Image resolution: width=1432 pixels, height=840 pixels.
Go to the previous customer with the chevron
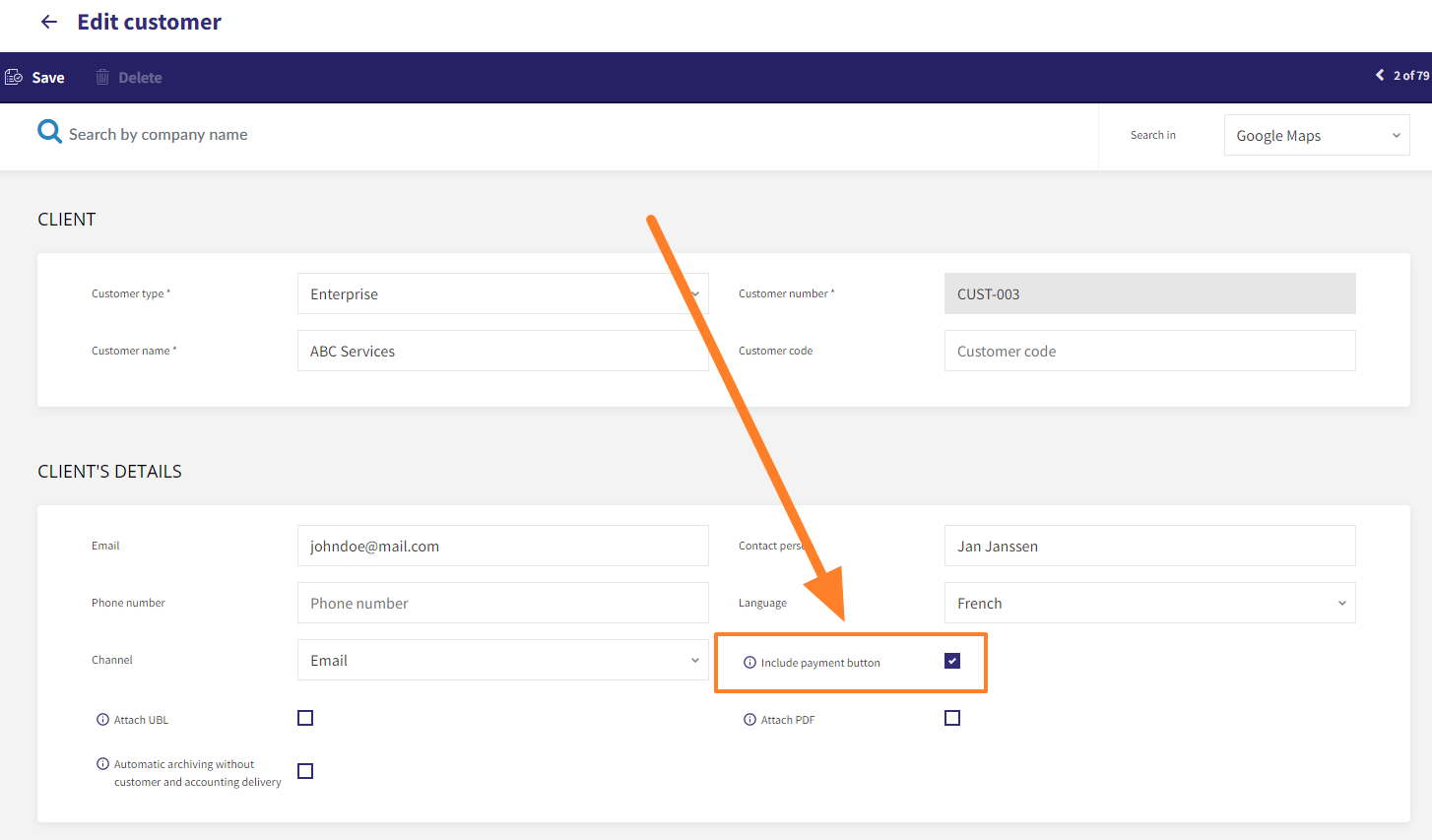(x=1380, y=75)
